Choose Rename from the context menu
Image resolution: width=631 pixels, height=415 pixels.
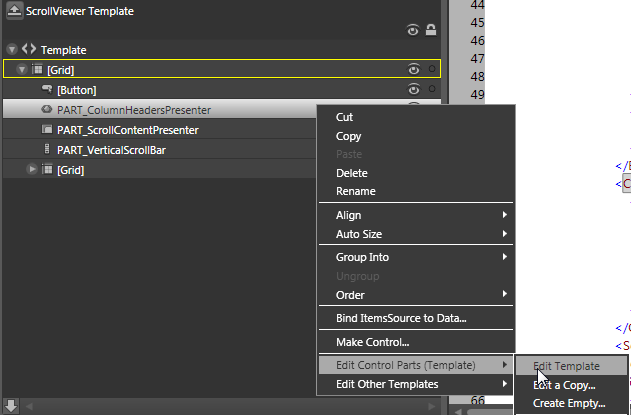(416, 191)
